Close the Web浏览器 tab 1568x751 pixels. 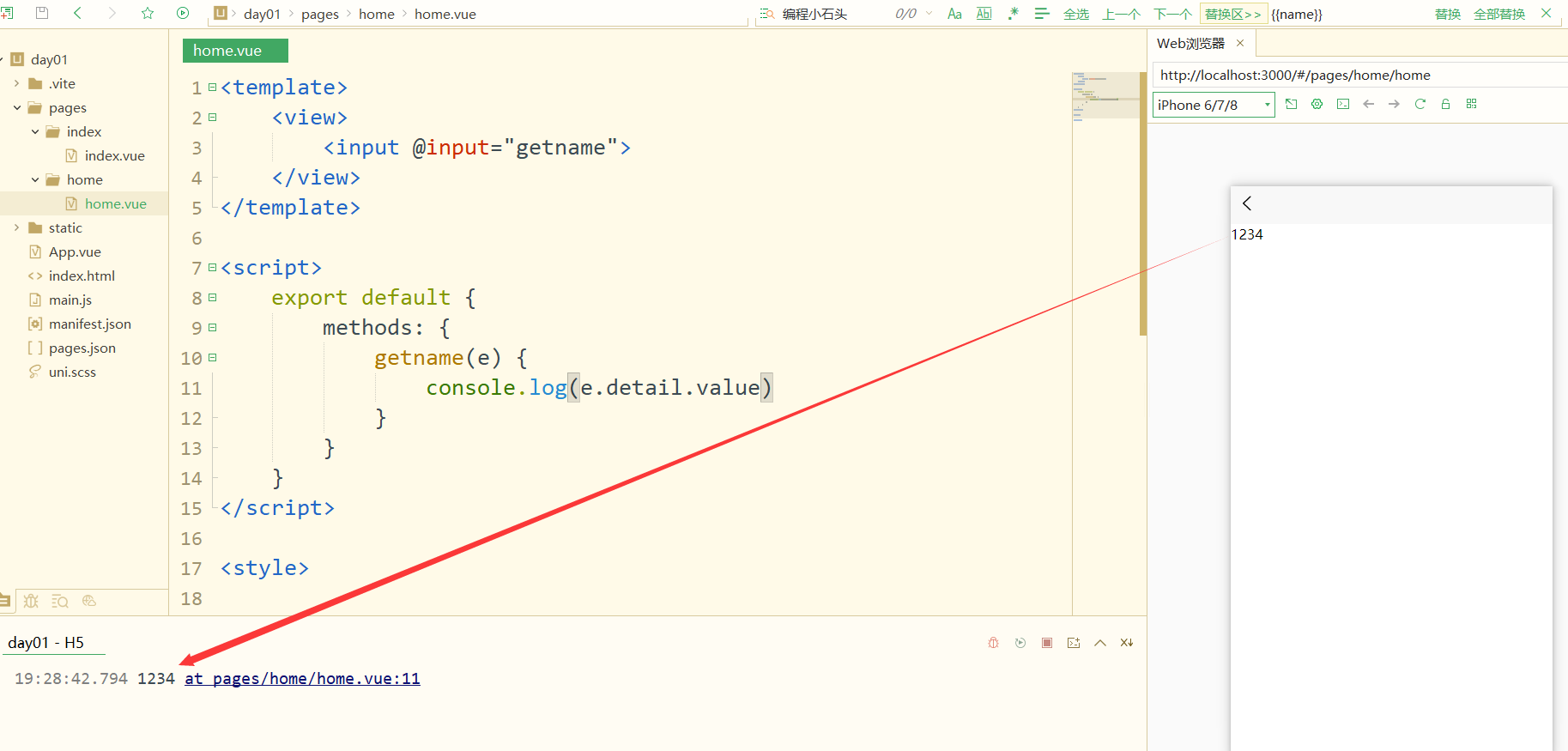tap(1240, 43)
